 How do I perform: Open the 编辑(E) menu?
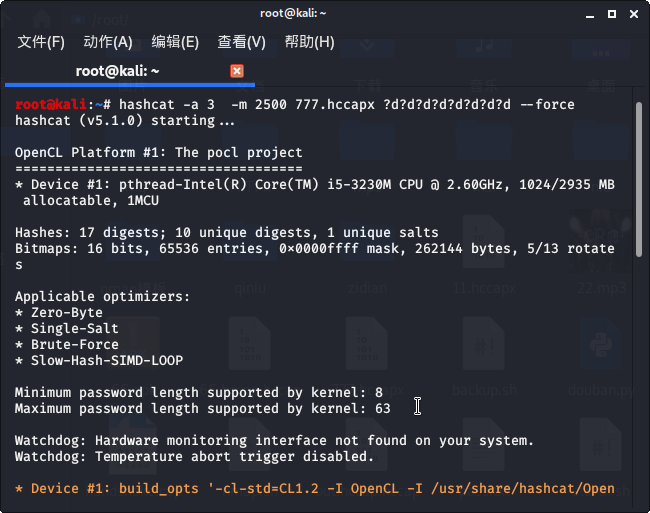175,42
